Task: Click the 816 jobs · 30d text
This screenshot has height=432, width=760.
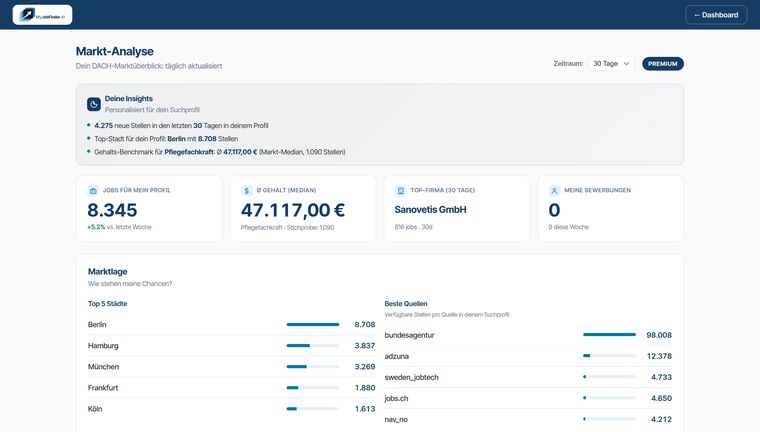Action: click(x=413, y=227)
